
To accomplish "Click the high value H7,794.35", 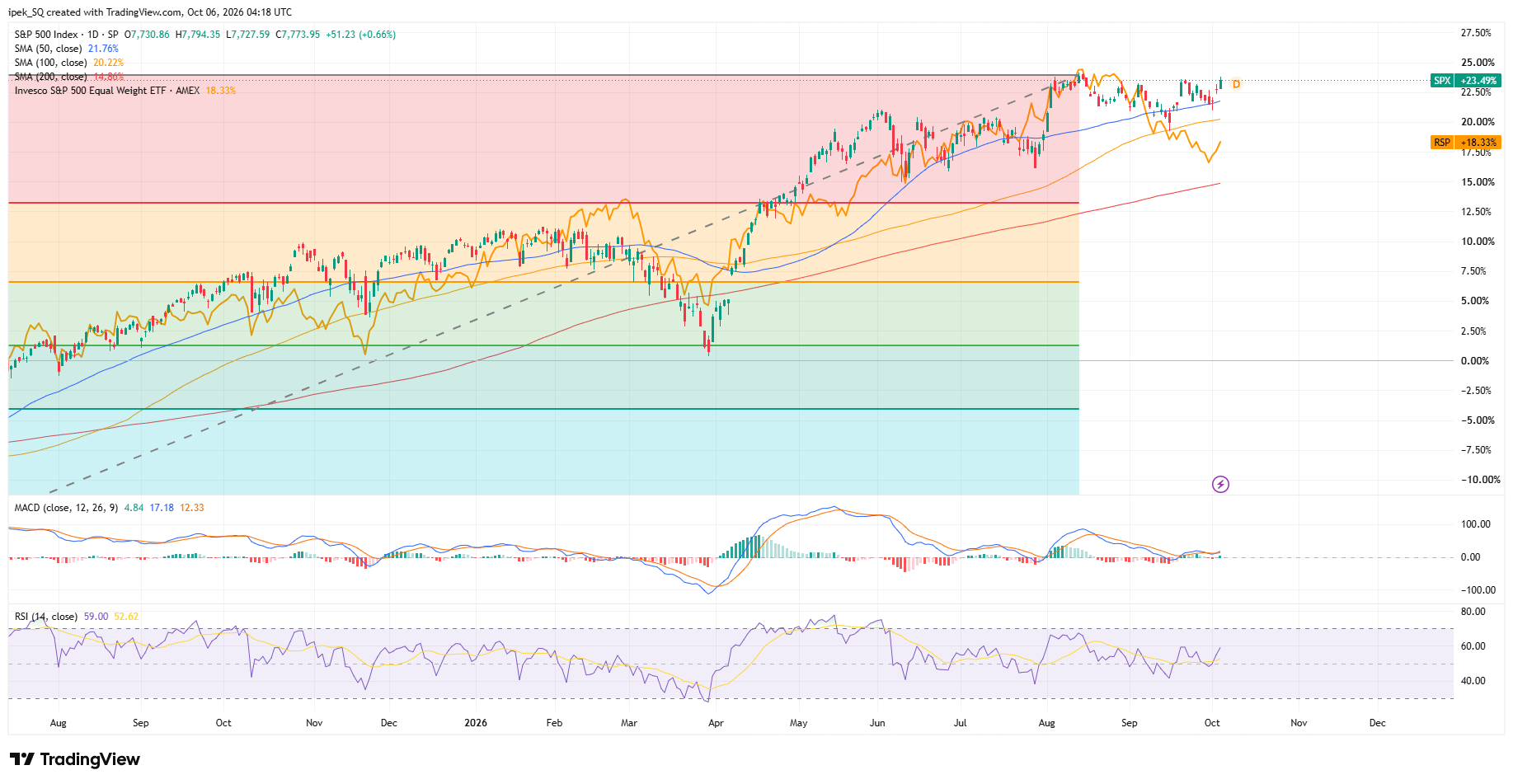I will 198,35.
